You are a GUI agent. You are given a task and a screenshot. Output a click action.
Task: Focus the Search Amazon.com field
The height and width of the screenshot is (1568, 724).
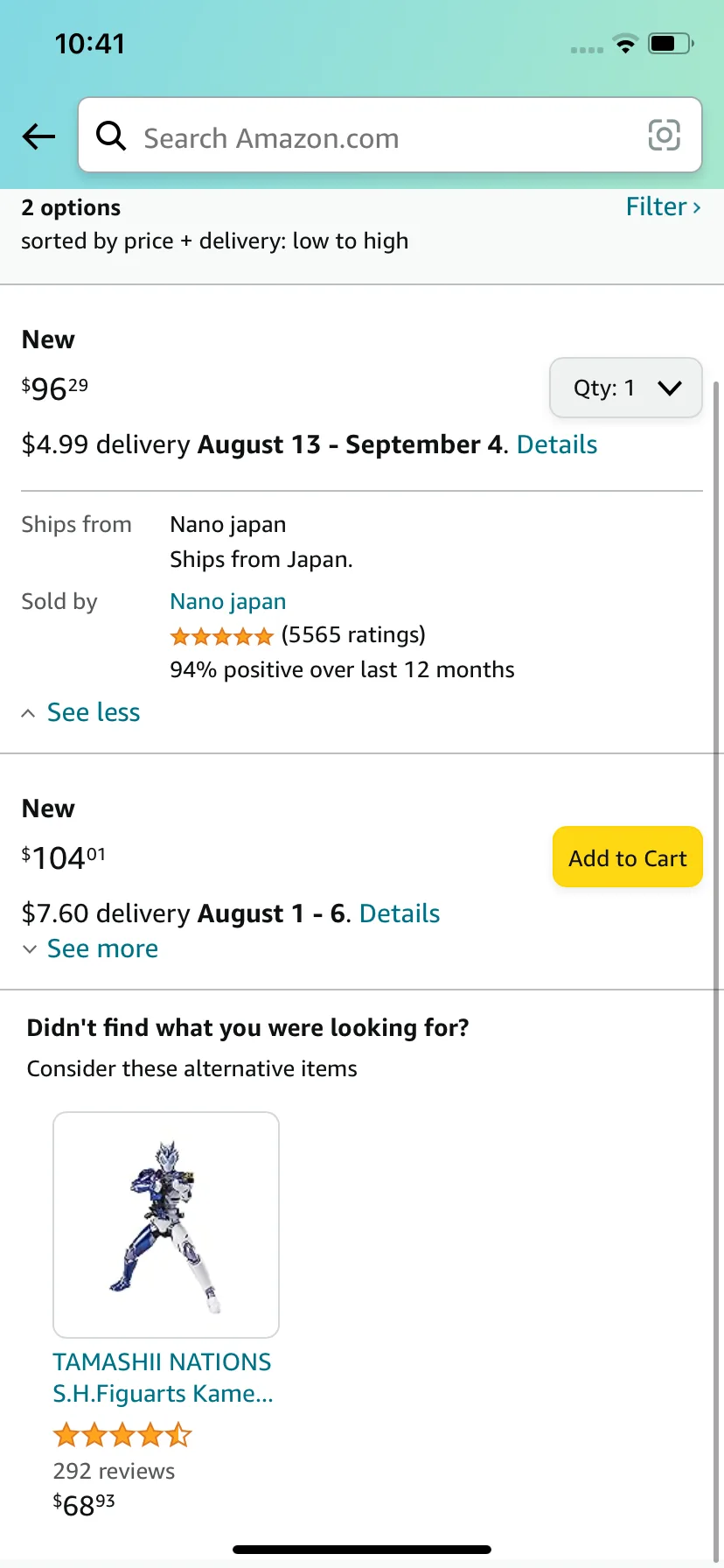point(385,137)
